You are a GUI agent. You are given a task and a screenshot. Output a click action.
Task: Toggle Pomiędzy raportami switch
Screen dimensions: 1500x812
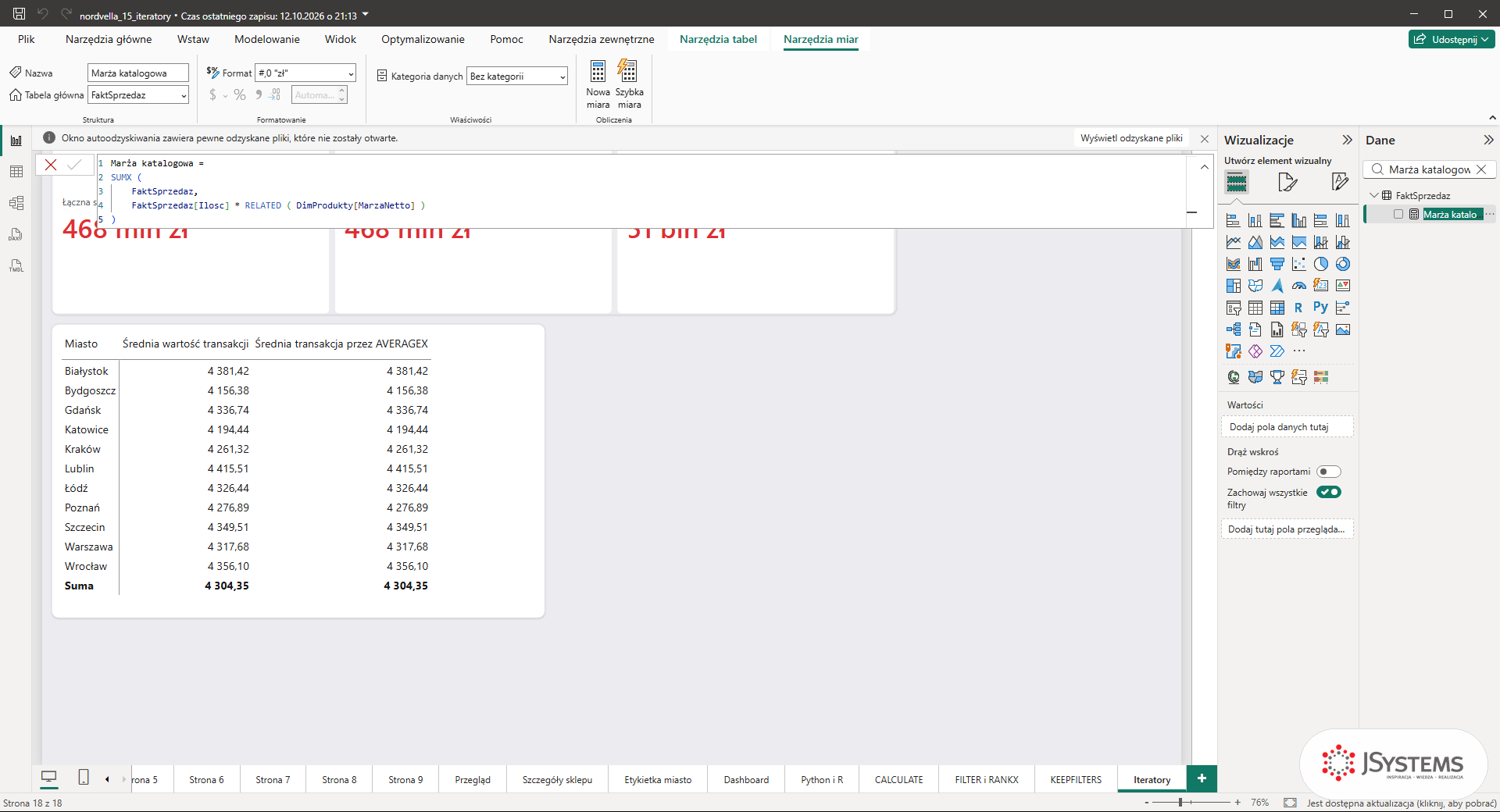tap(1328, 472)
